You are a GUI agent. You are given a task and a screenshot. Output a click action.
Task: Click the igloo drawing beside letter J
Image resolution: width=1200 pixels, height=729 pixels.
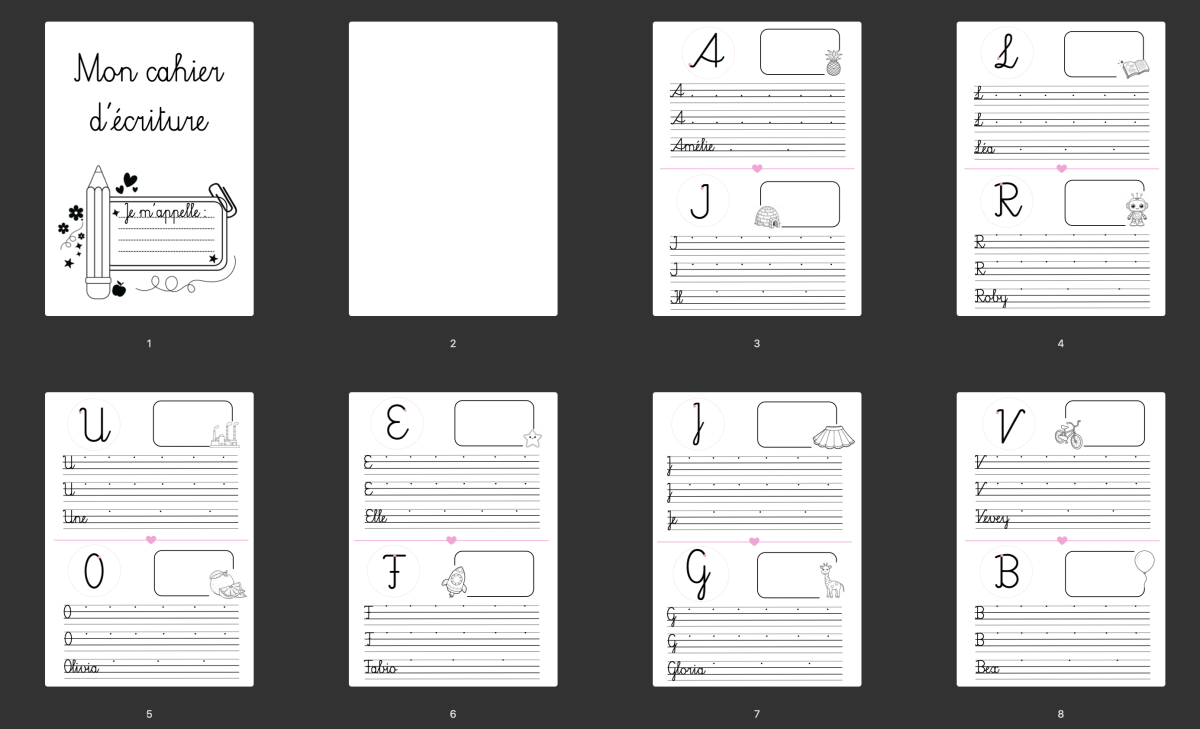(767, 217)
